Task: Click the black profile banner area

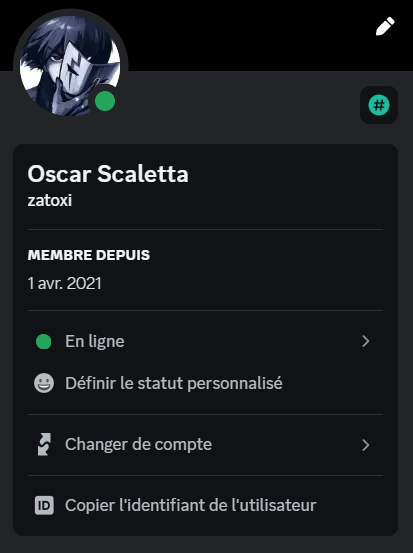Action: click(x=247, y=35)
